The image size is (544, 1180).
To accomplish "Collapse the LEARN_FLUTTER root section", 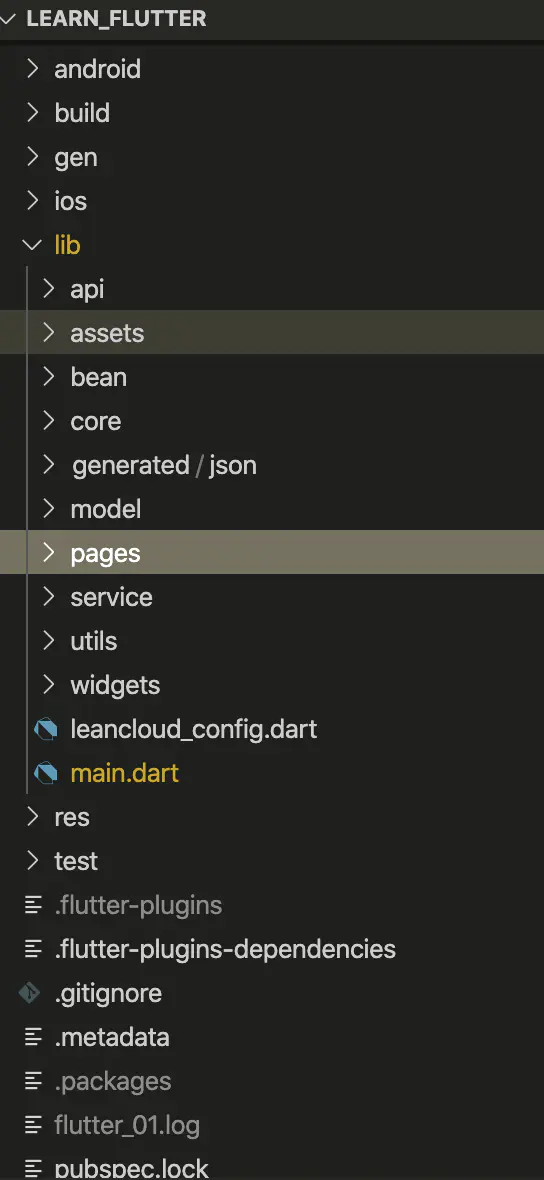I will (9, 19).
